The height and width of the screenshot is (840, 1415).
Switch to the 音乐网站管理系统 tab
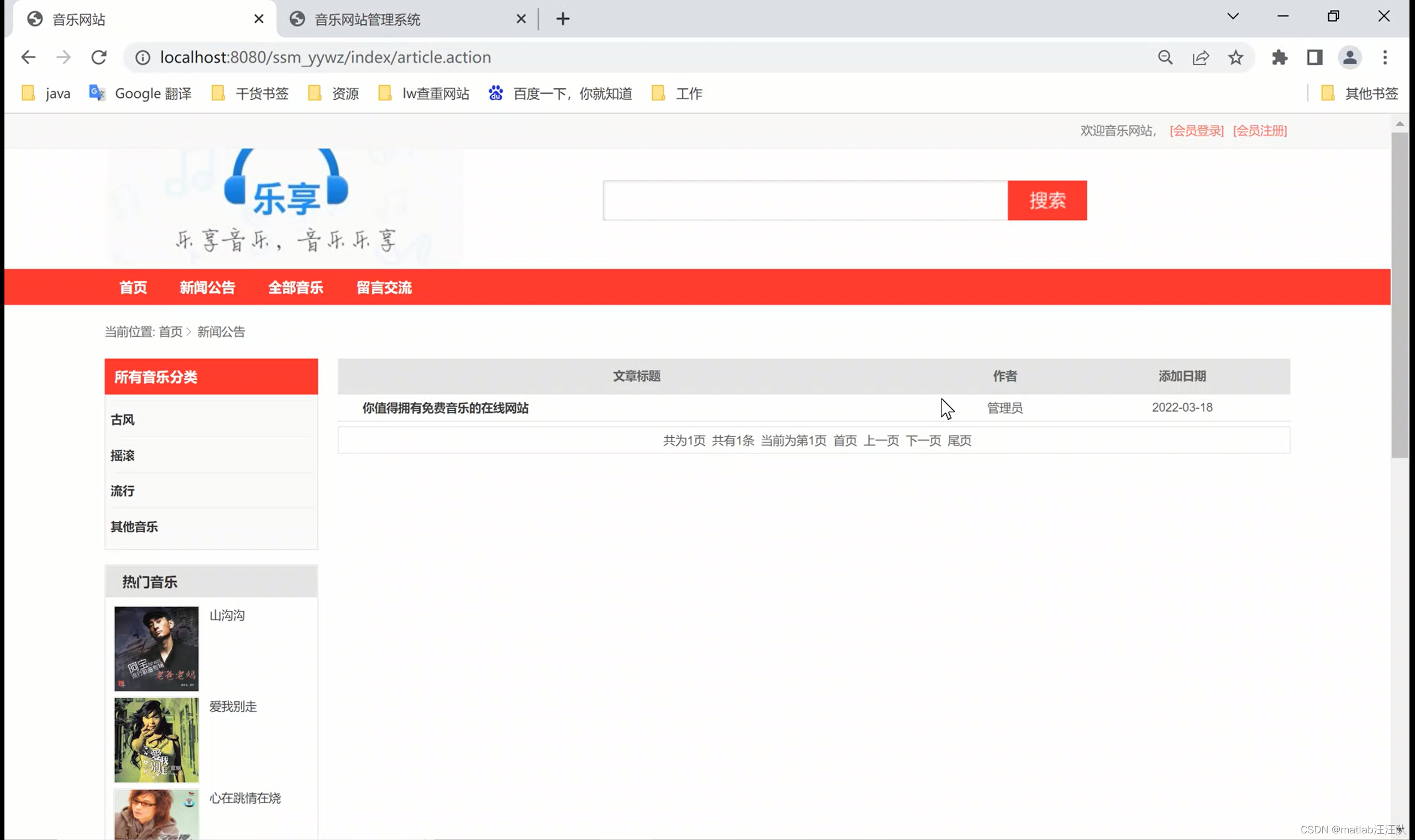pyautogui.click(x=368, y=20)
